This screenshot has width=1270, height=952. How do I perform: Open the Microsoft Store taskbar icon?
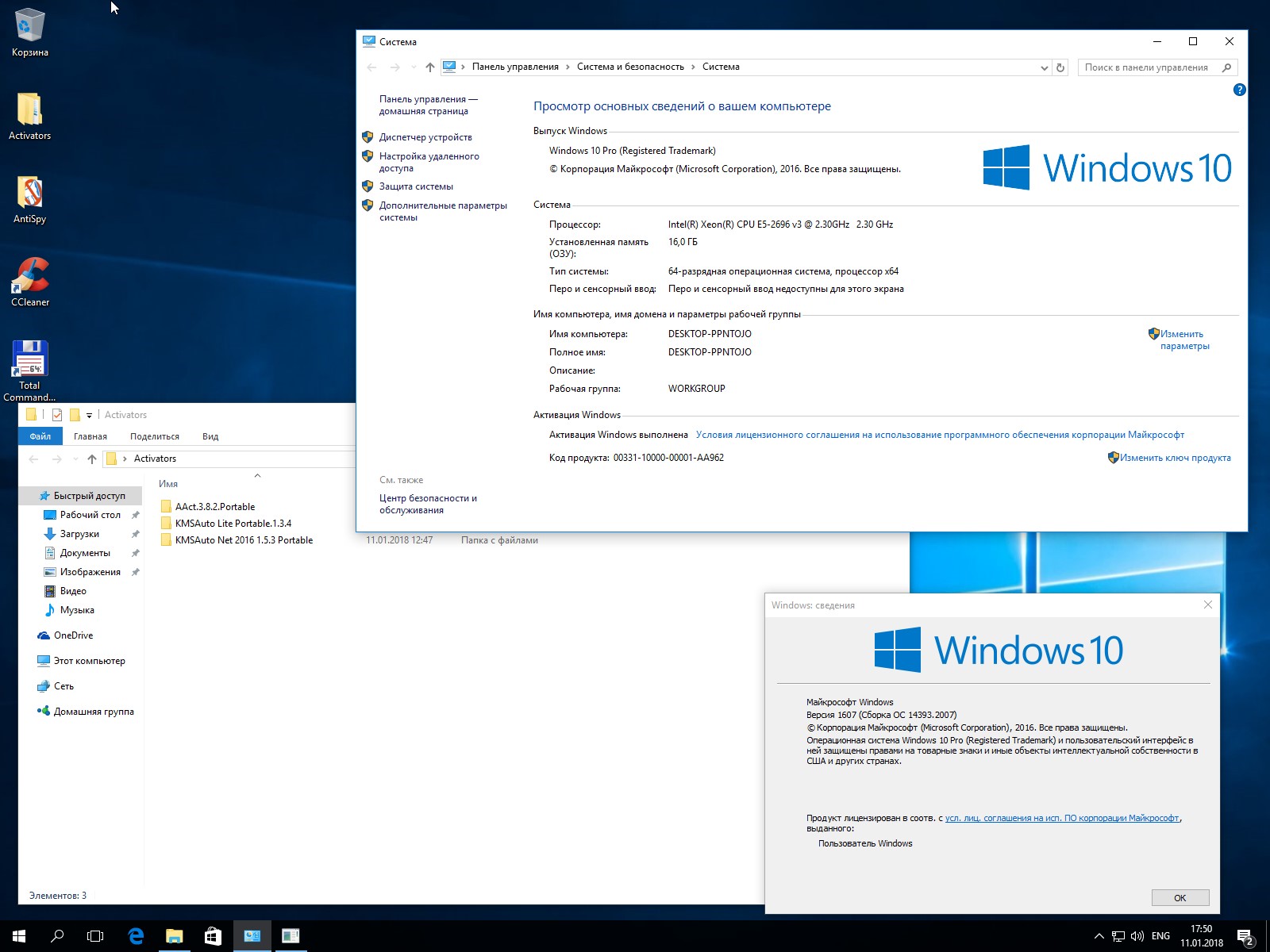213,936
